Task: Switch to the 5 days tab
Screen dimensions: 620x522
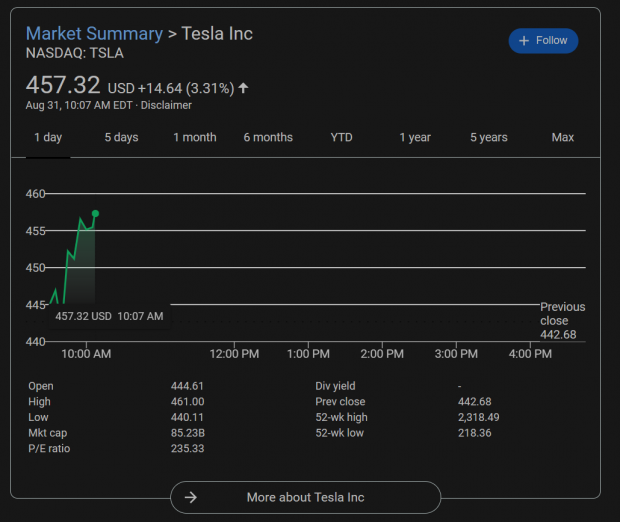Action: click(x=121, y=137)
